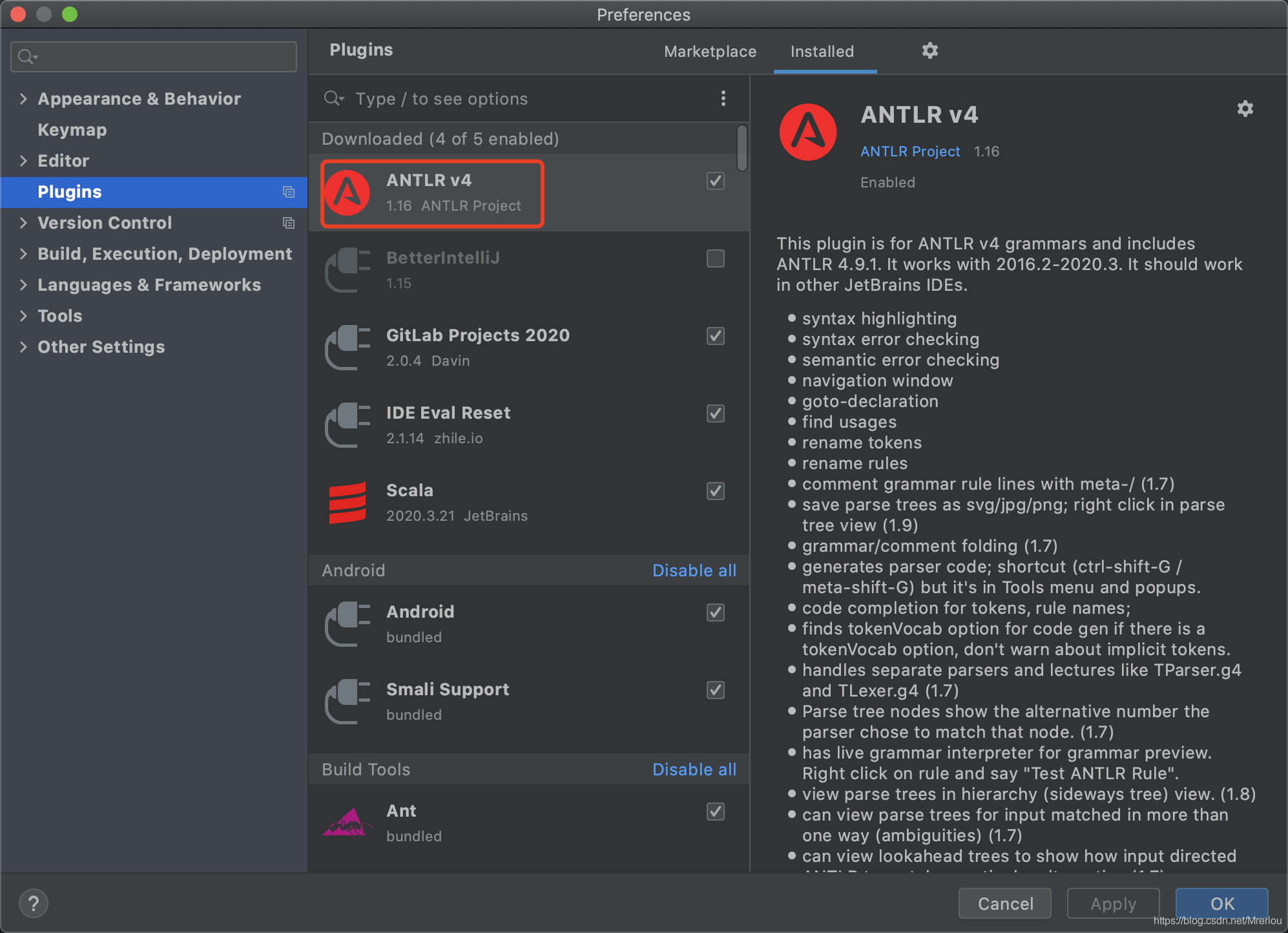Click the GitLab Projects 2020 plug icon
This screenshot has width=1288, height=933.
[x=348, y=348]
